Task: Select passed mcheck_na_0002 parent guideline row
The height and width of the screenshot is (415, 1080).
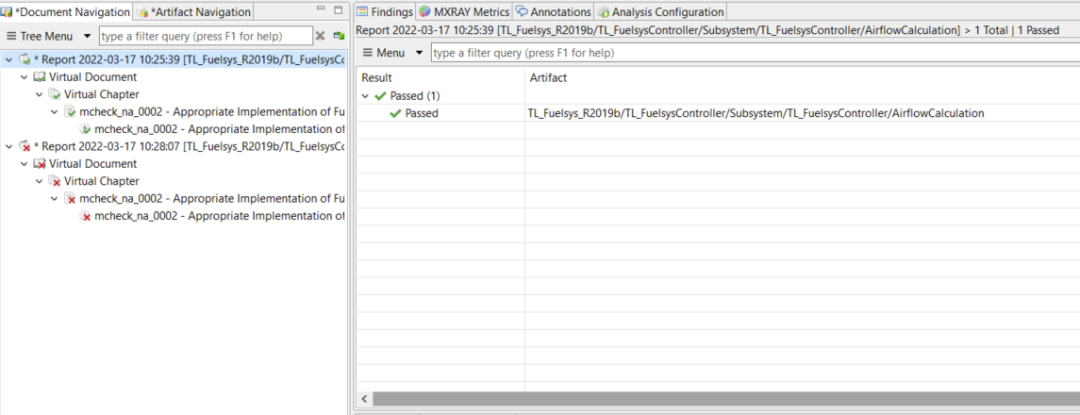Action: tap(212, 111)
